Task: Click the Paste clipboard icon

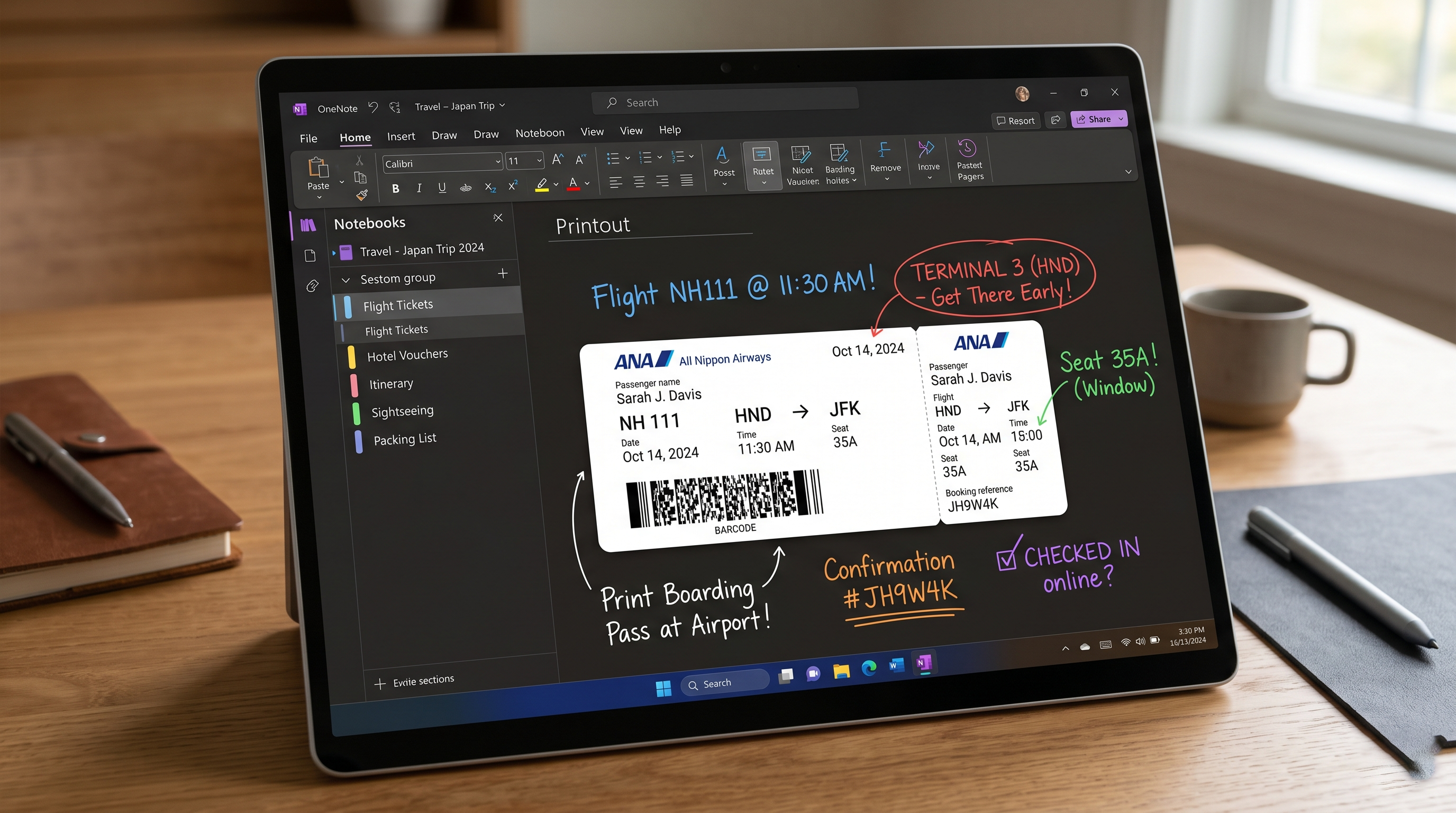Action: [318, 168]
